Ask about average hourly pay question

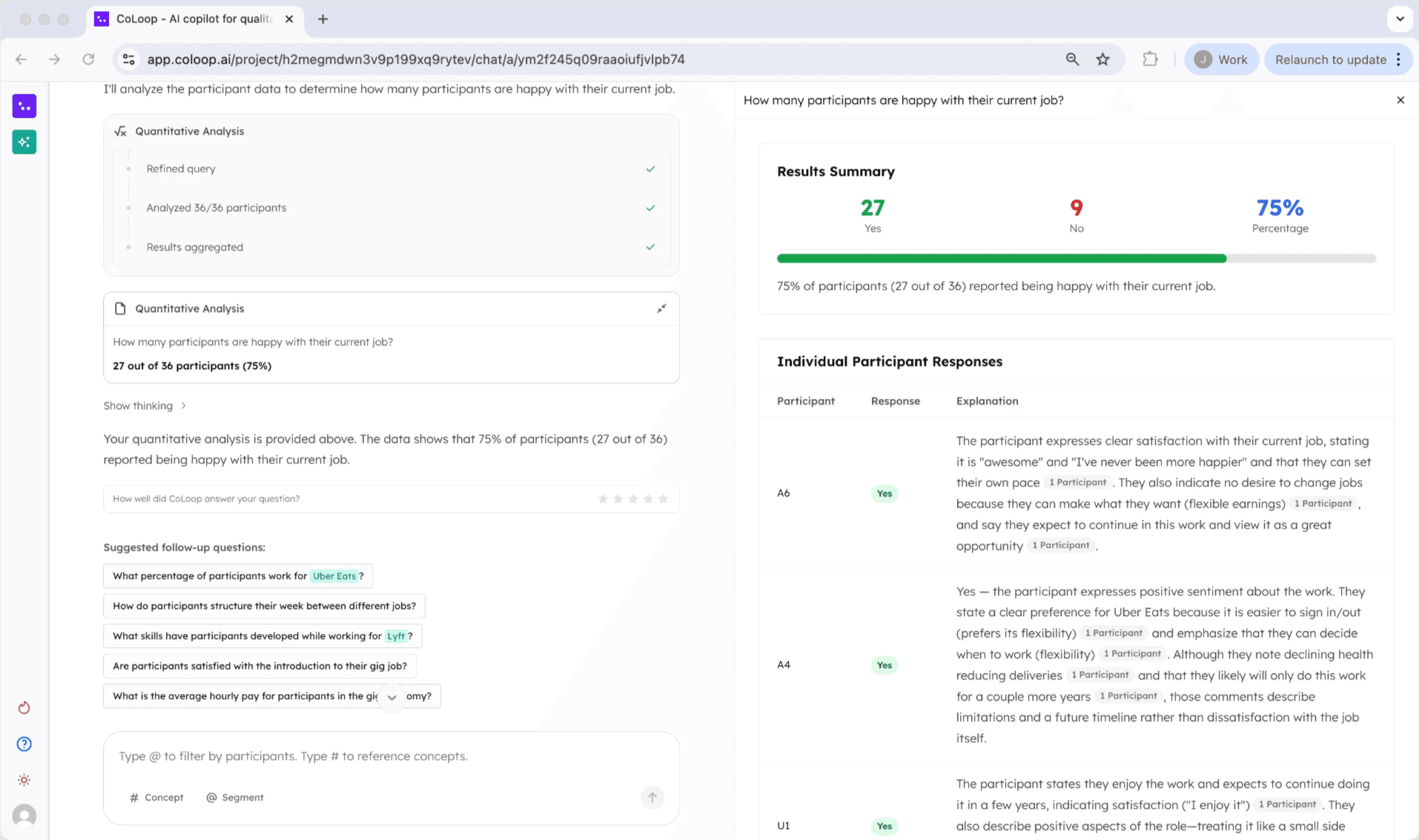(272, 696)
